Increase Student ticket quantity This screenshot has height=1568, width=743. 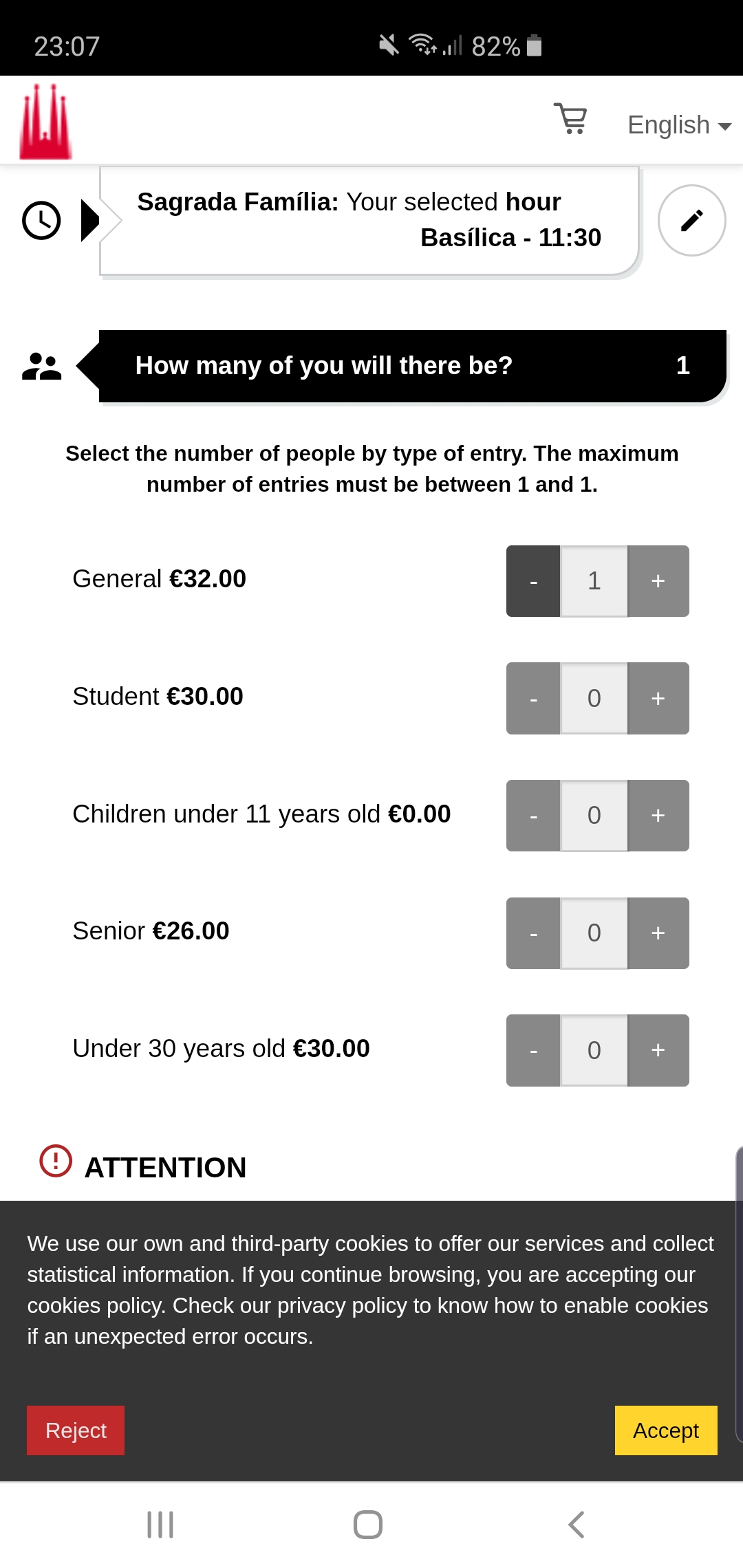(658, 699)
